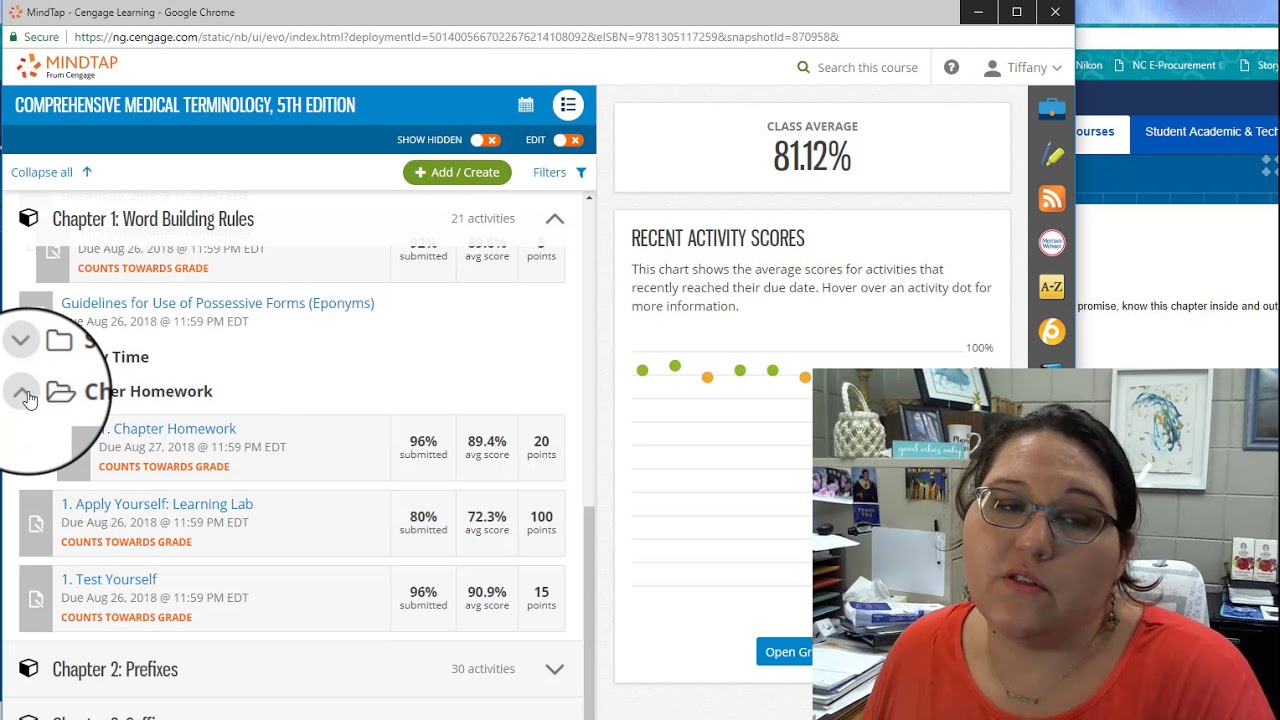Click the Apply Yourself activity document icon

pos(36,523)
